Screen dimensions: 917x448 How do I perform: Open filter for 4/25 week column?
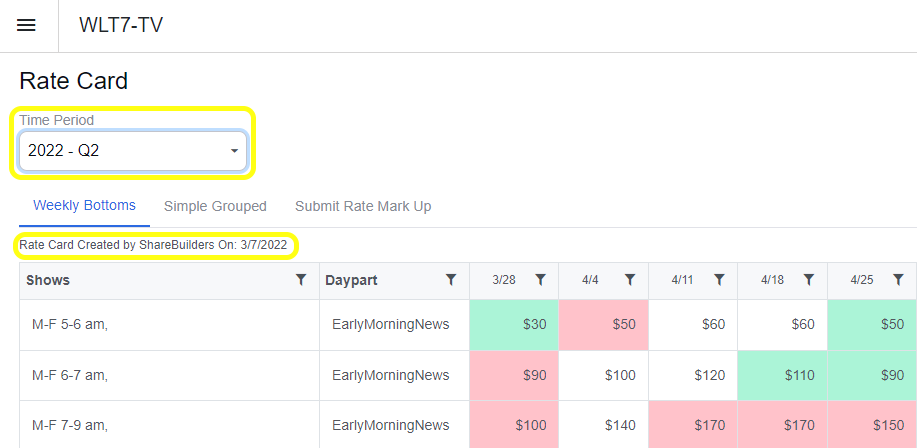click(x=898, y=280)
